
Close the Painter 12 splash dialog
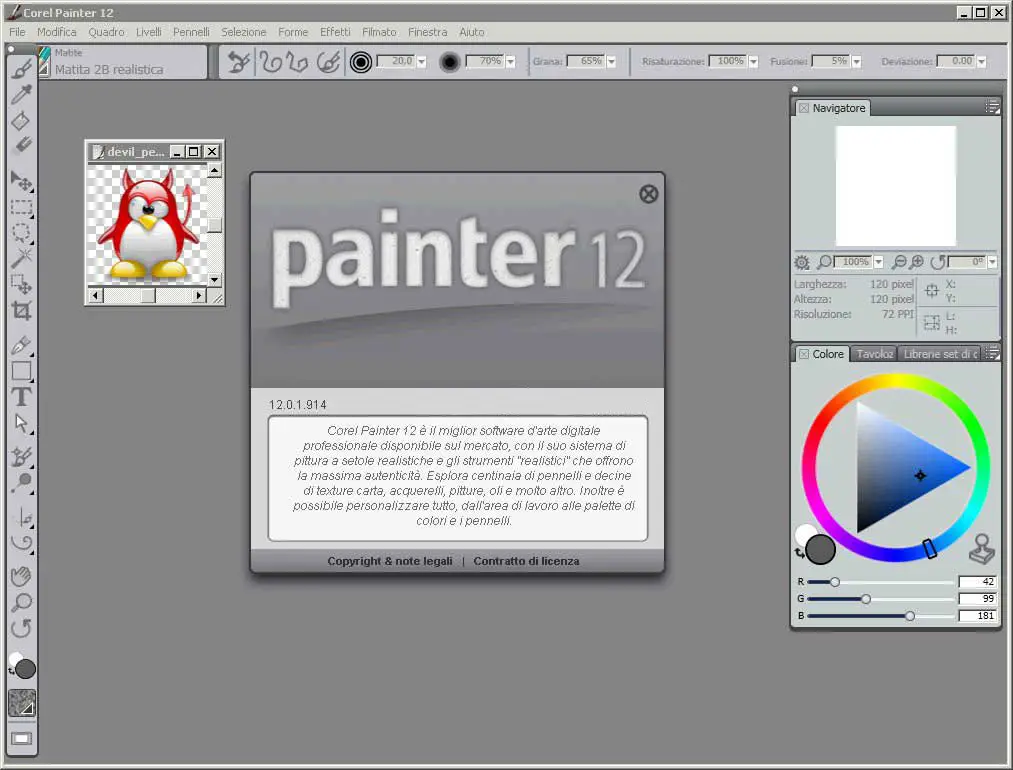(649, 194)
